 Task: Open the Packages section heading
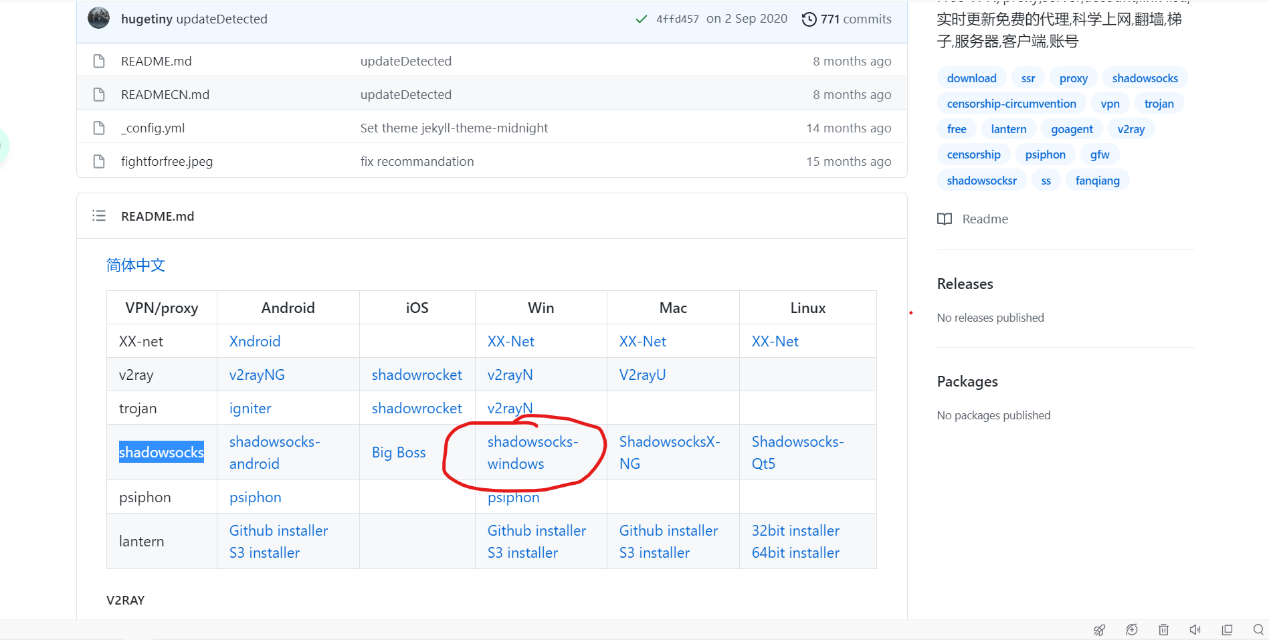(967, 381)
